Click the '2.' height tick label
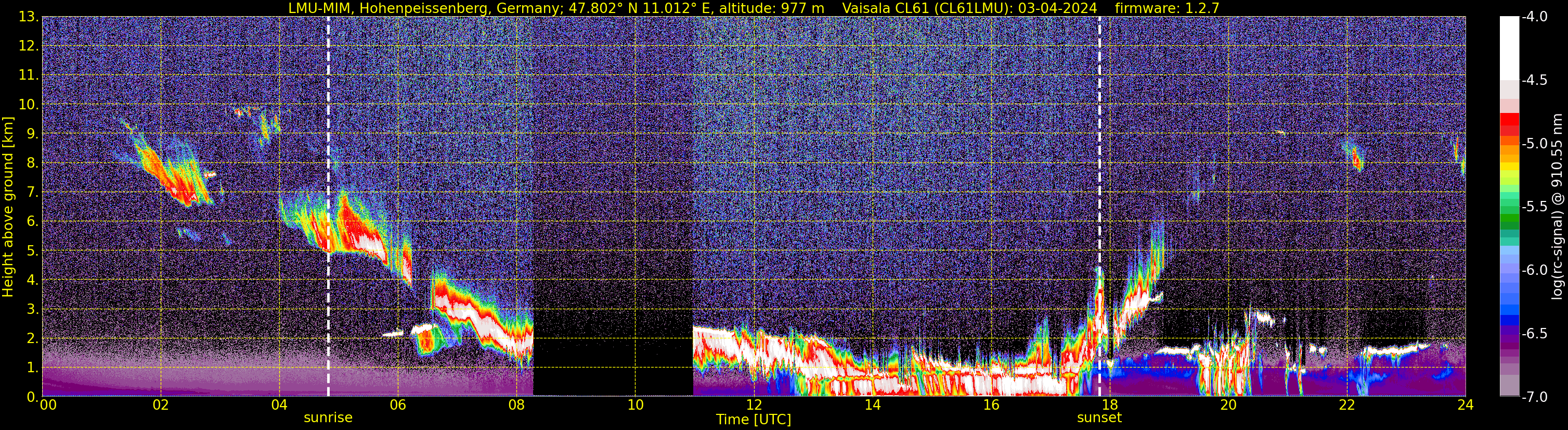This screenshot has height=430, width=1568. [32, 339]
